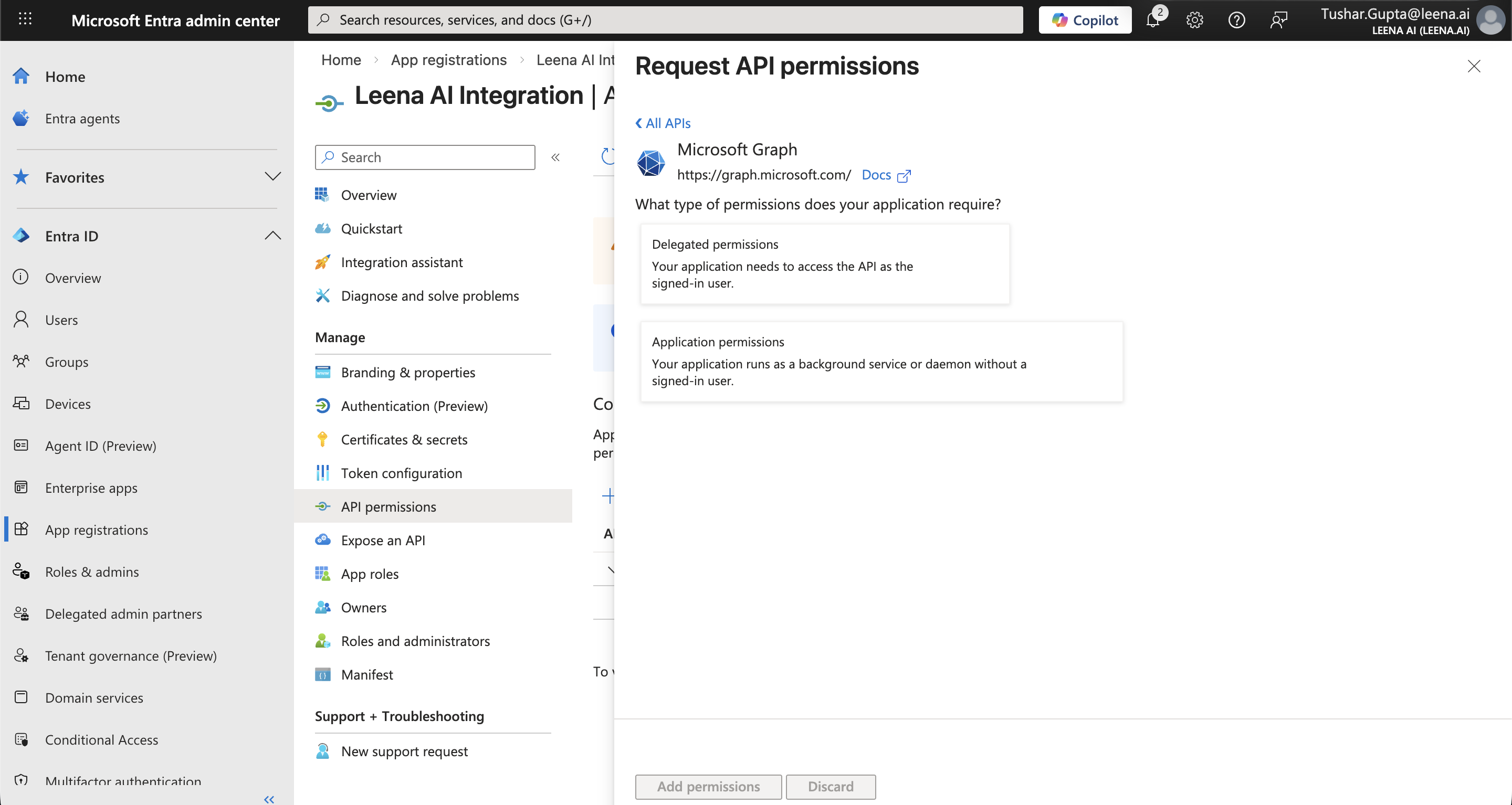
Task: Collapse the left navigation sidebar
Action: coord(269,799)
